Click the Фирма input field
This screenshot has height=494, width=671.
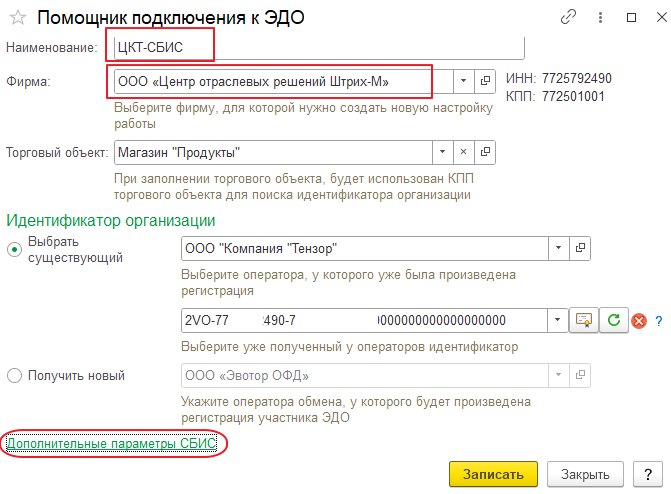coord(283,81)
